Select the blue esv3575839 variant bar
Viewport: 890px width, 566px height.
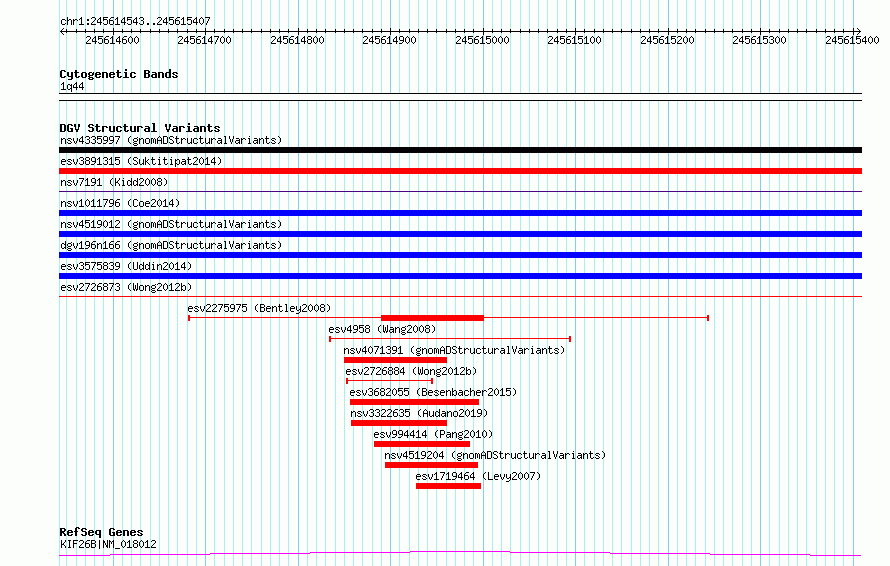(460, 276)
